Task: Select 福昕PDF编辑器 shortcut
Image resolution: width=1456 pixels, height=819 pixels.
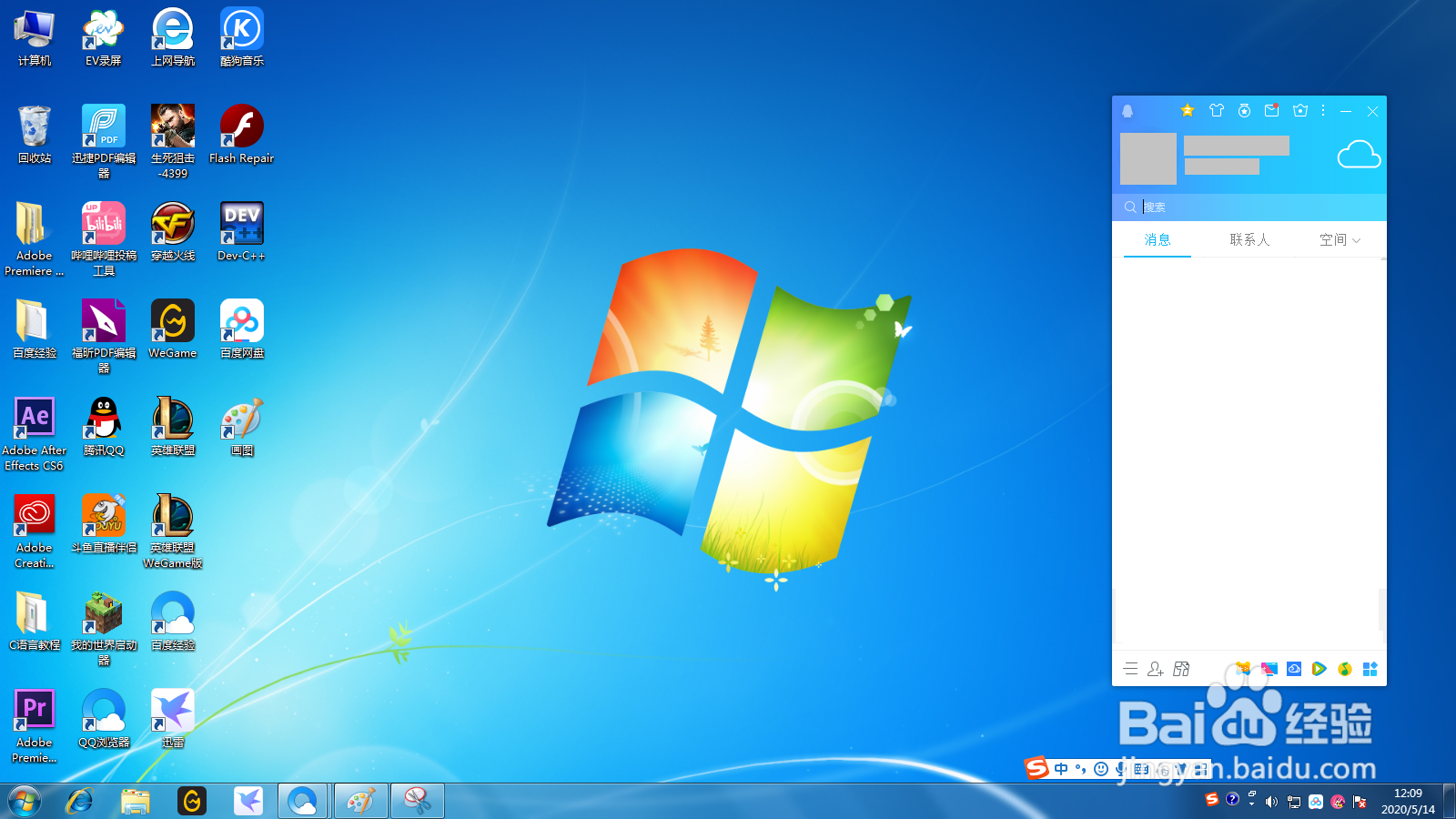Action: pyautogui.click(x=104, y=337)
